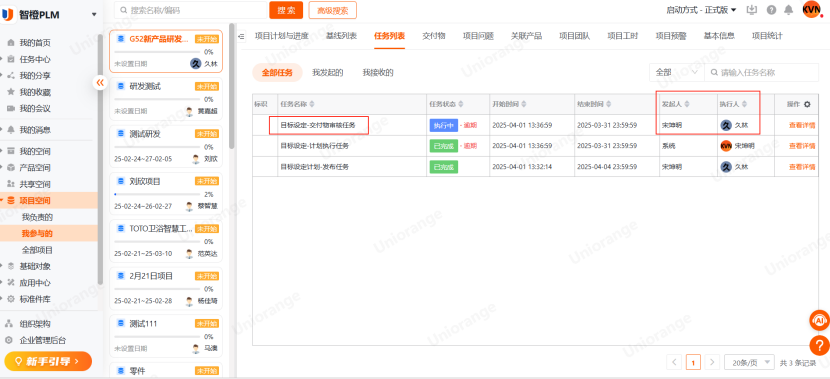
Task: Click the org chart icon beside 组织架构
Action: pyautogui.click(x=9, y=323)
